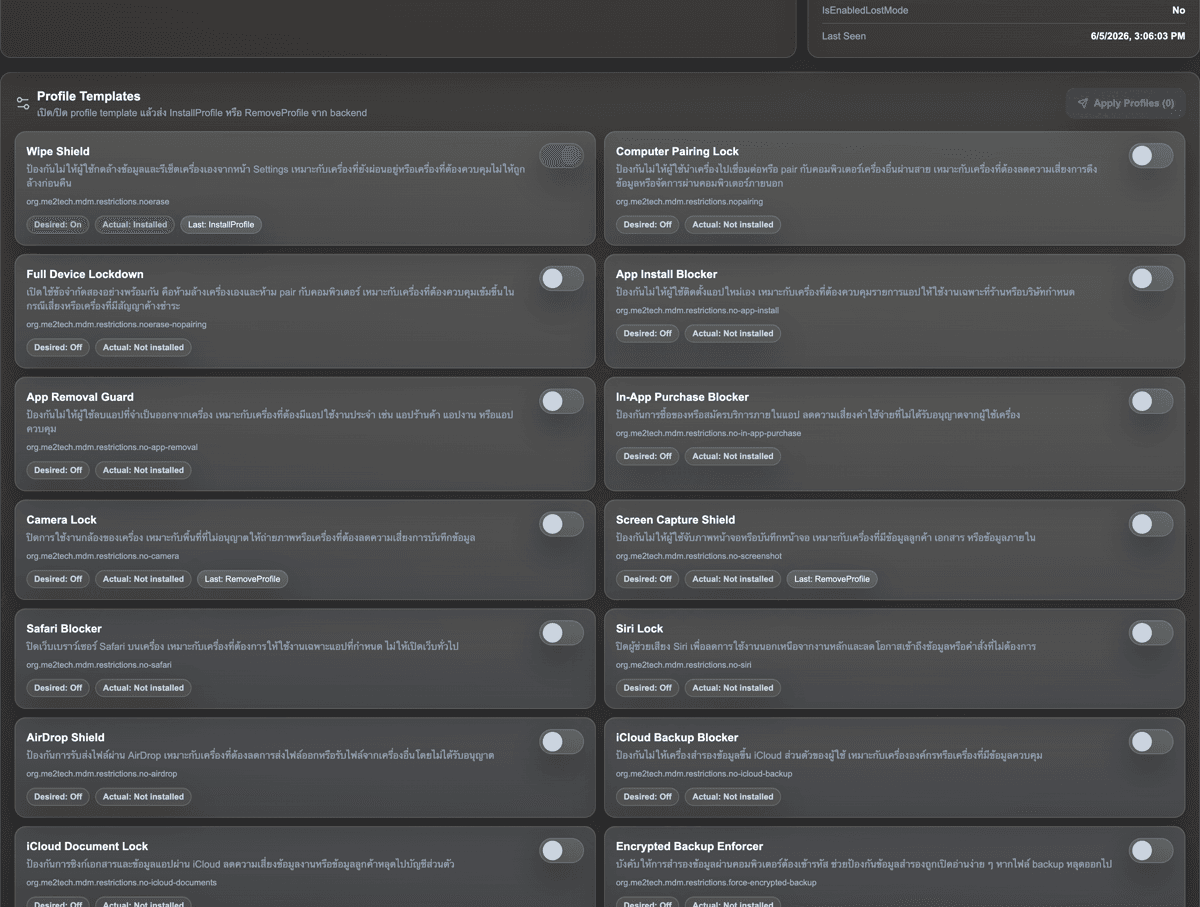Click the iCloud Document Lock title

coord(87,846)
